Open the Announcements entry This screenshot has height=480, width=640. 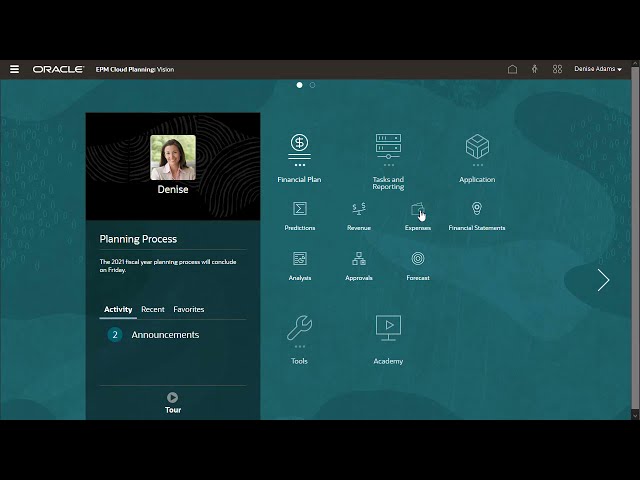[165, 335]
